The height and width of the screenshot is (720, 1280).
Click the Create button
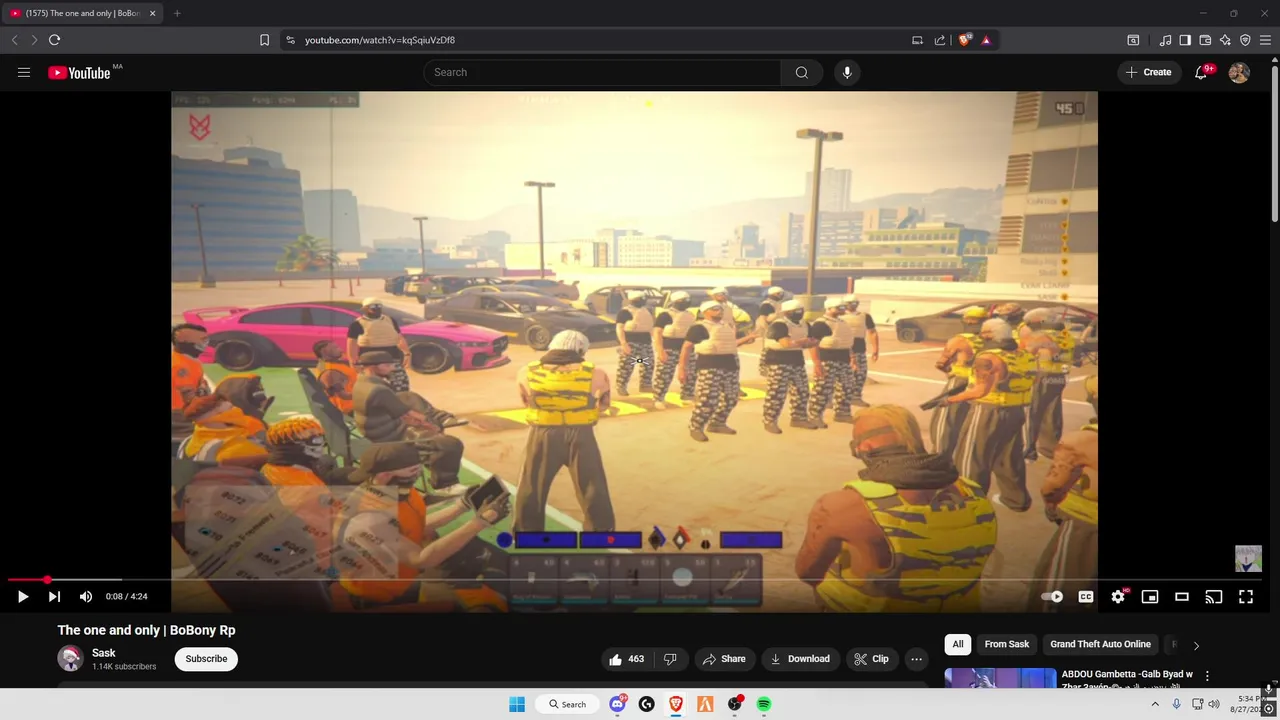pyautogui.click(x=1149, y=72)
